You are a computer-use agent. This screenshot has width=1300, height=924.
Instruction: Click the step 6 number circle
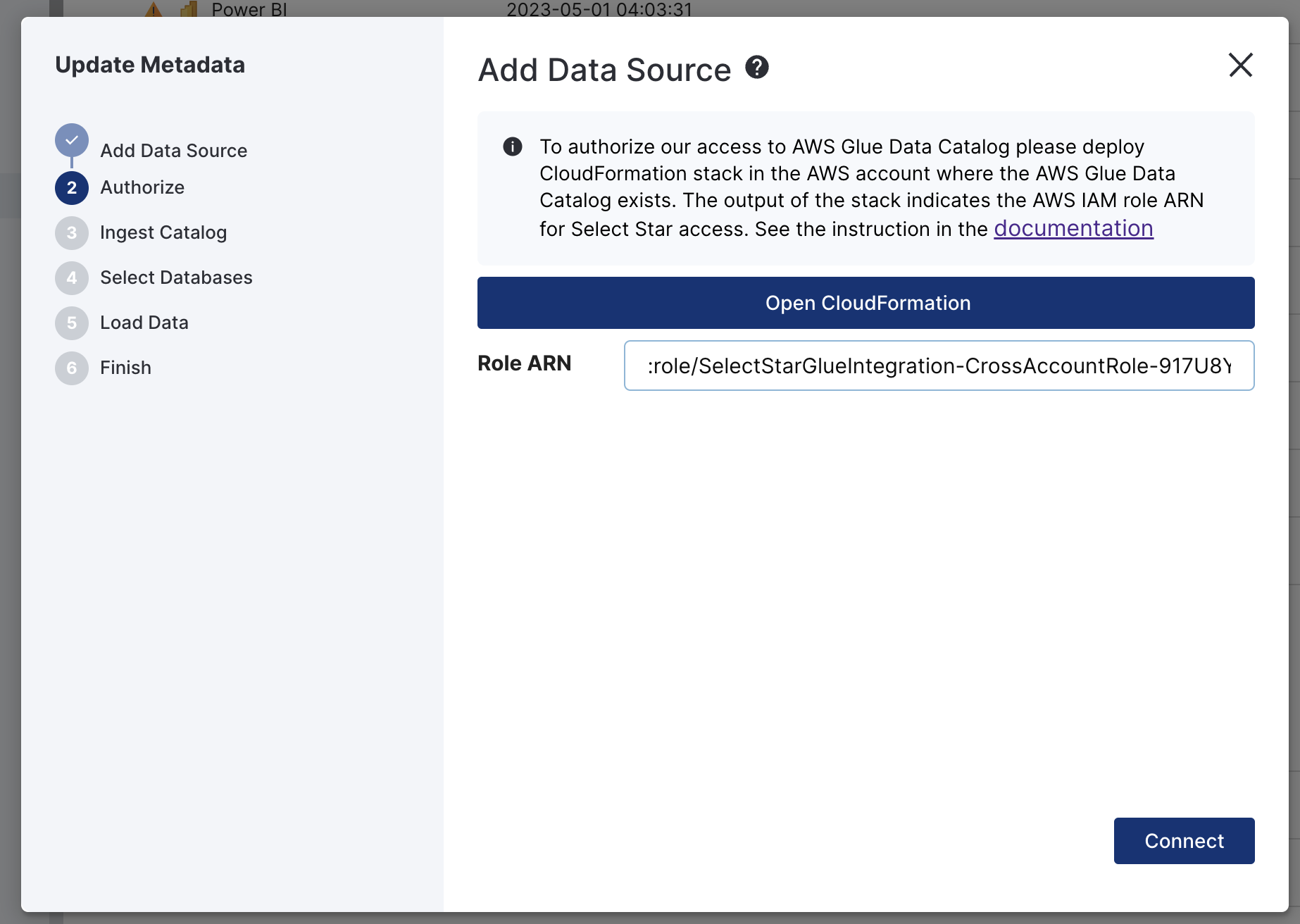click(72, 368)
